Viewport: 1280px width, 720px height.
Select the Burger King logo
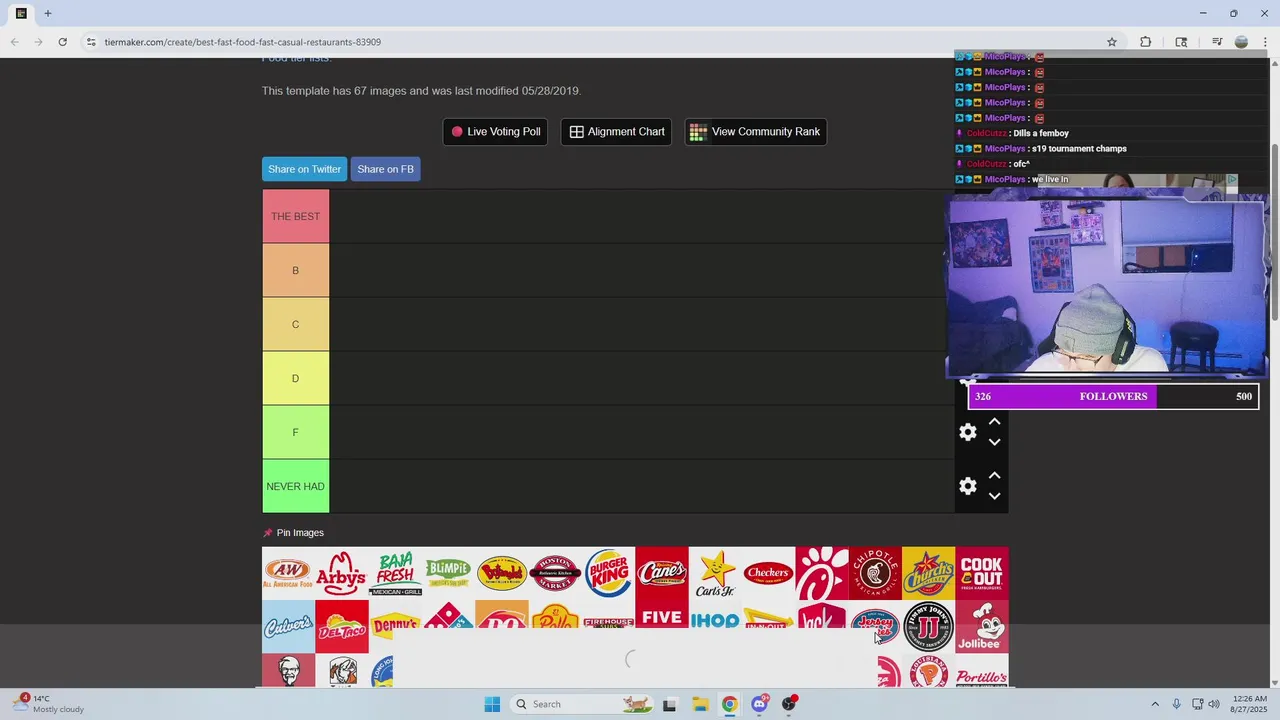pyautogui.click(x=608, y=573)
